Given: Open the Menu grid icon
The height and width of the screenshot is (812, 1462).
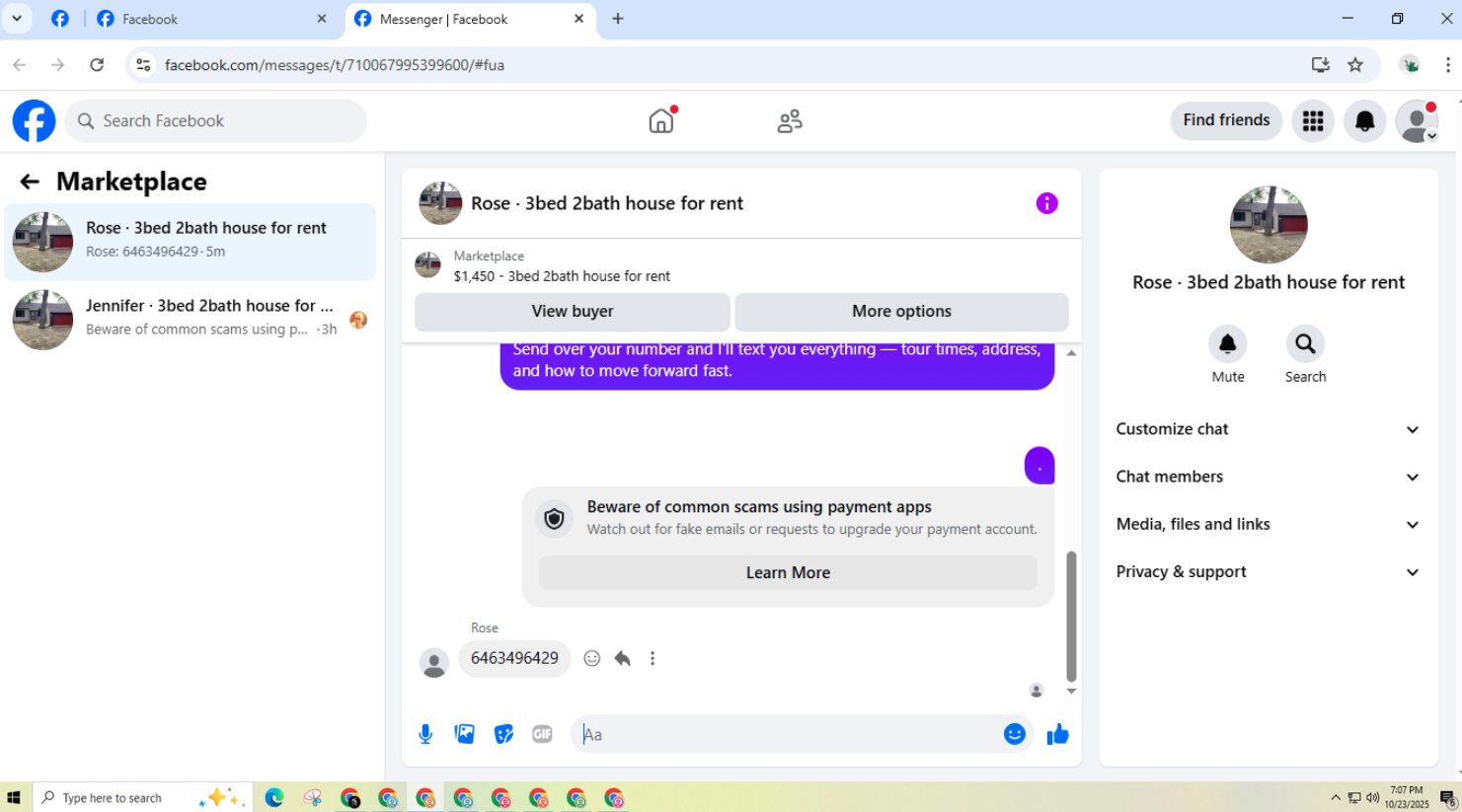Looking at the screenshot, I should click(1313, 120).
